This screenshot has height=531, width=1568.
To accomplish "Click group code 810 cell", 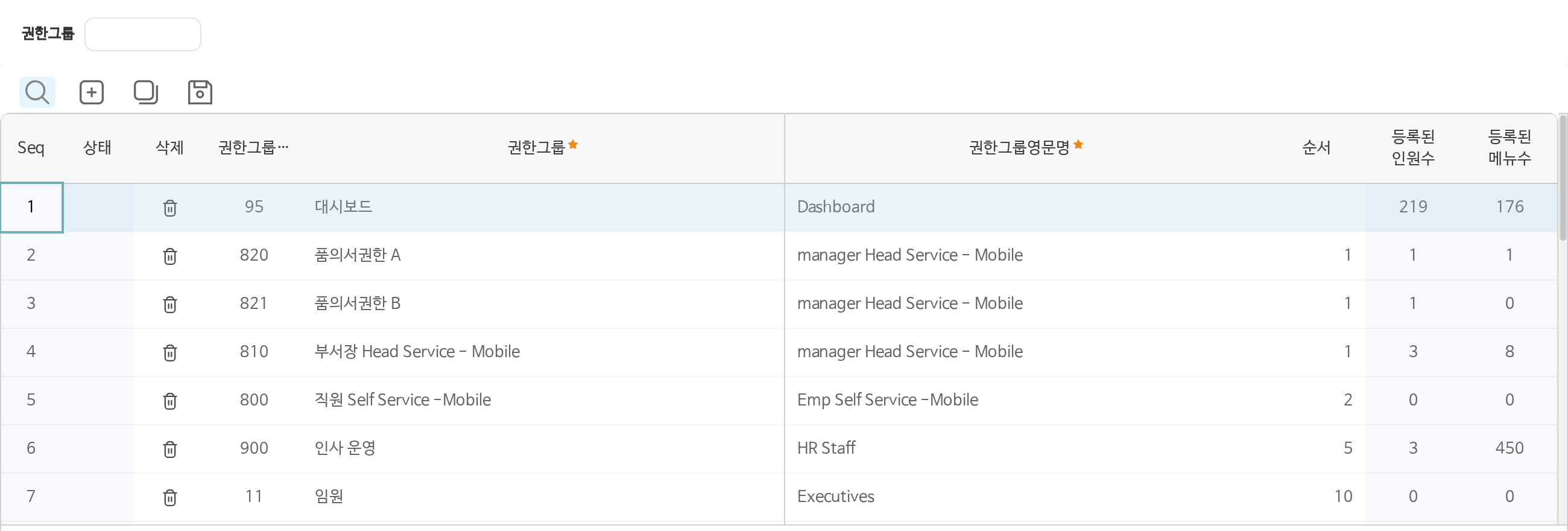I will click(254, 351).
